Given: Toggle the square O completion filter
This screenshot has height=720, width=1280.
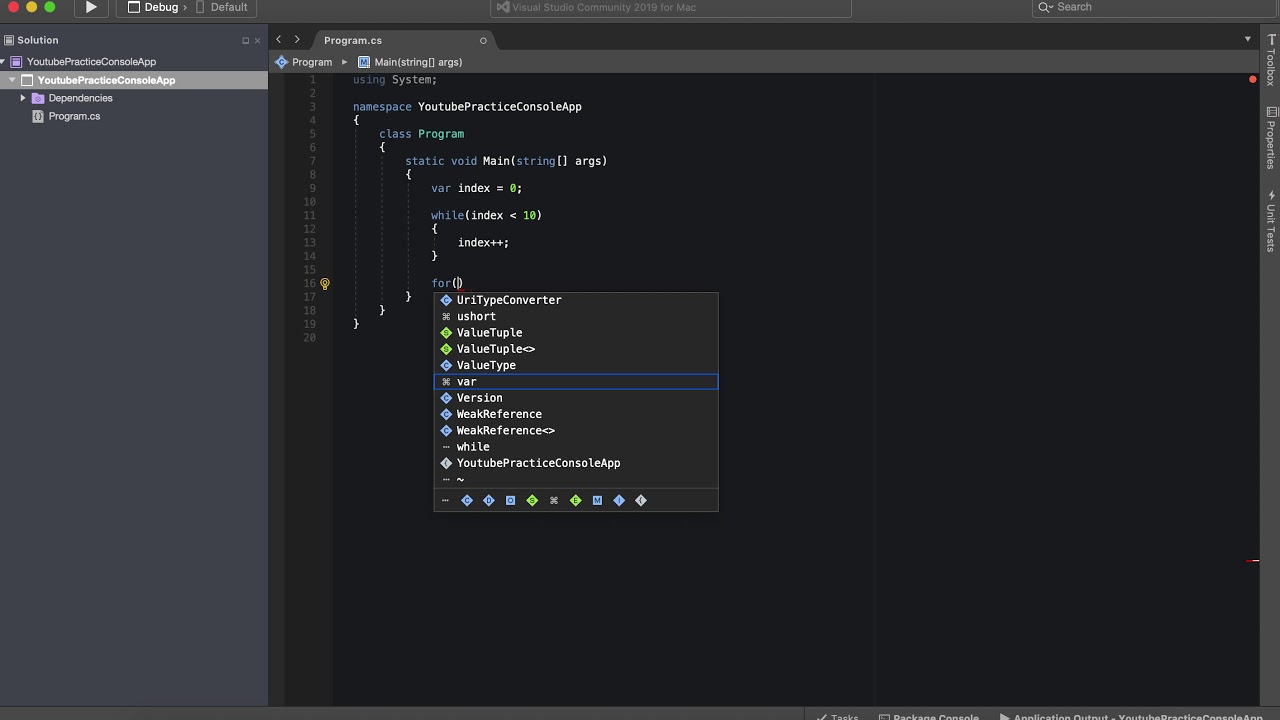Looking at the screenshot, I should point(510,500).
